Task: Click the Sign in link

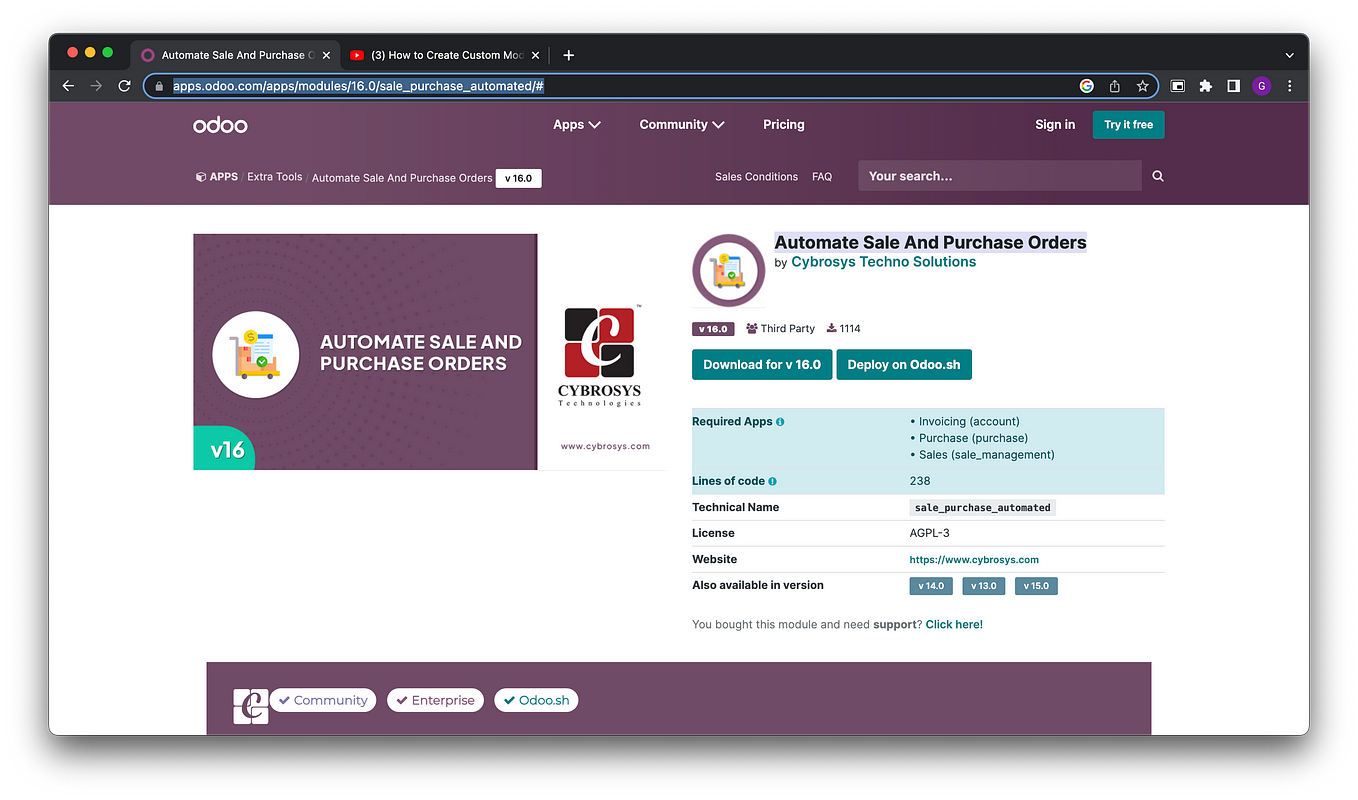Action: 1055,125
